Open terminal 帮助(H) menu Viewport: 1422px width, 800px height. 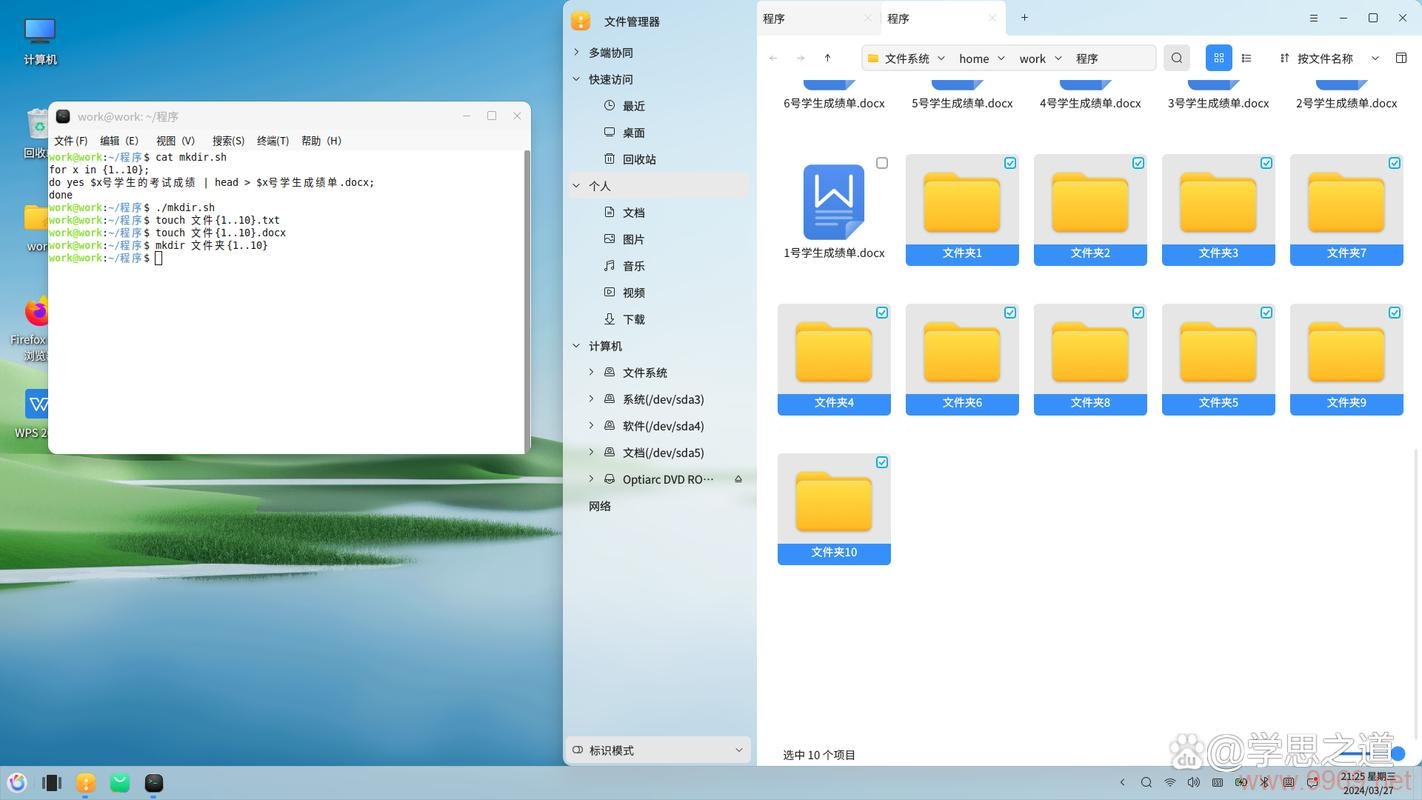pos(322,141)
